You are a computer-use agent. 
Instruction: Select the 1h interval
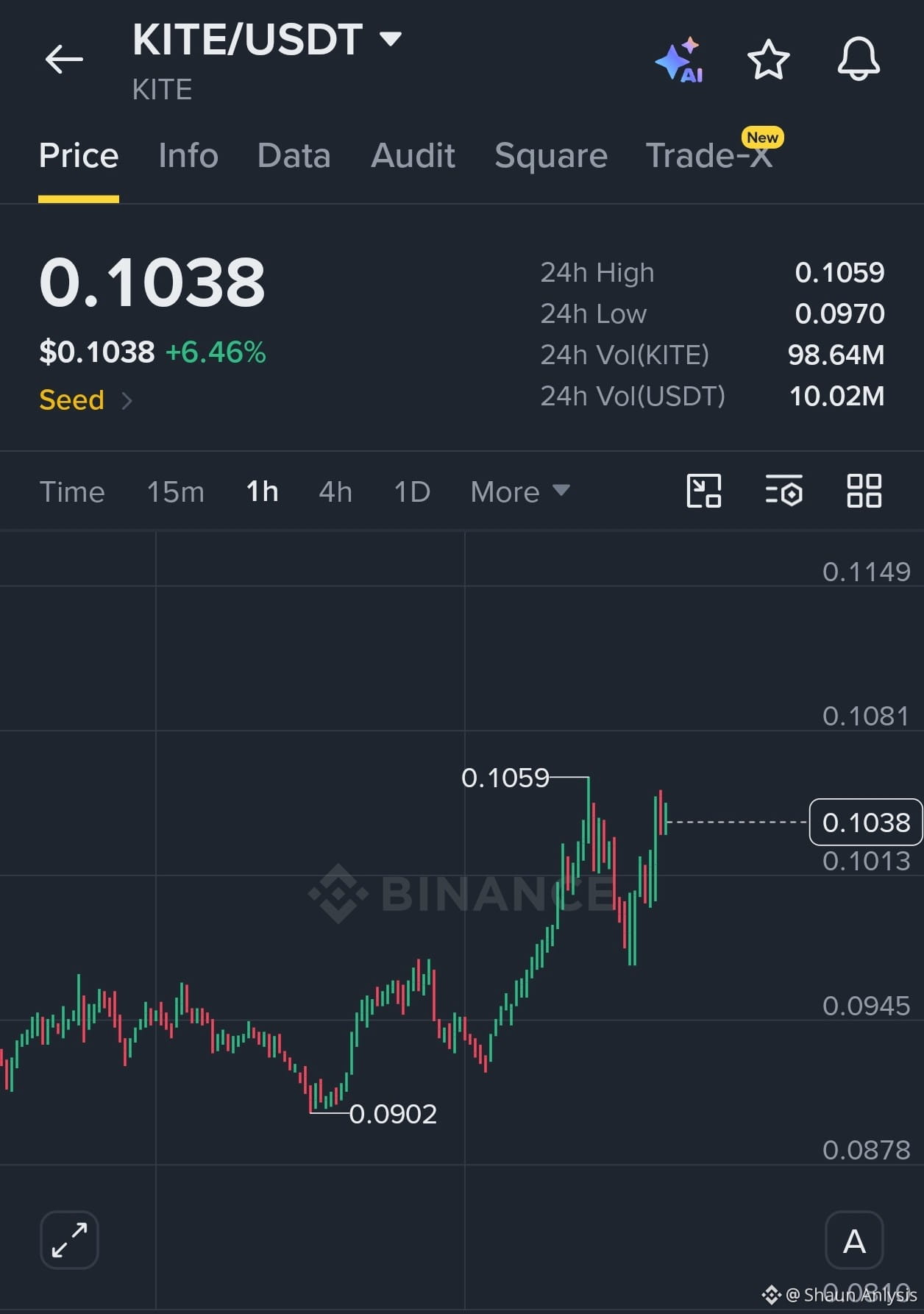click(262, 491)
